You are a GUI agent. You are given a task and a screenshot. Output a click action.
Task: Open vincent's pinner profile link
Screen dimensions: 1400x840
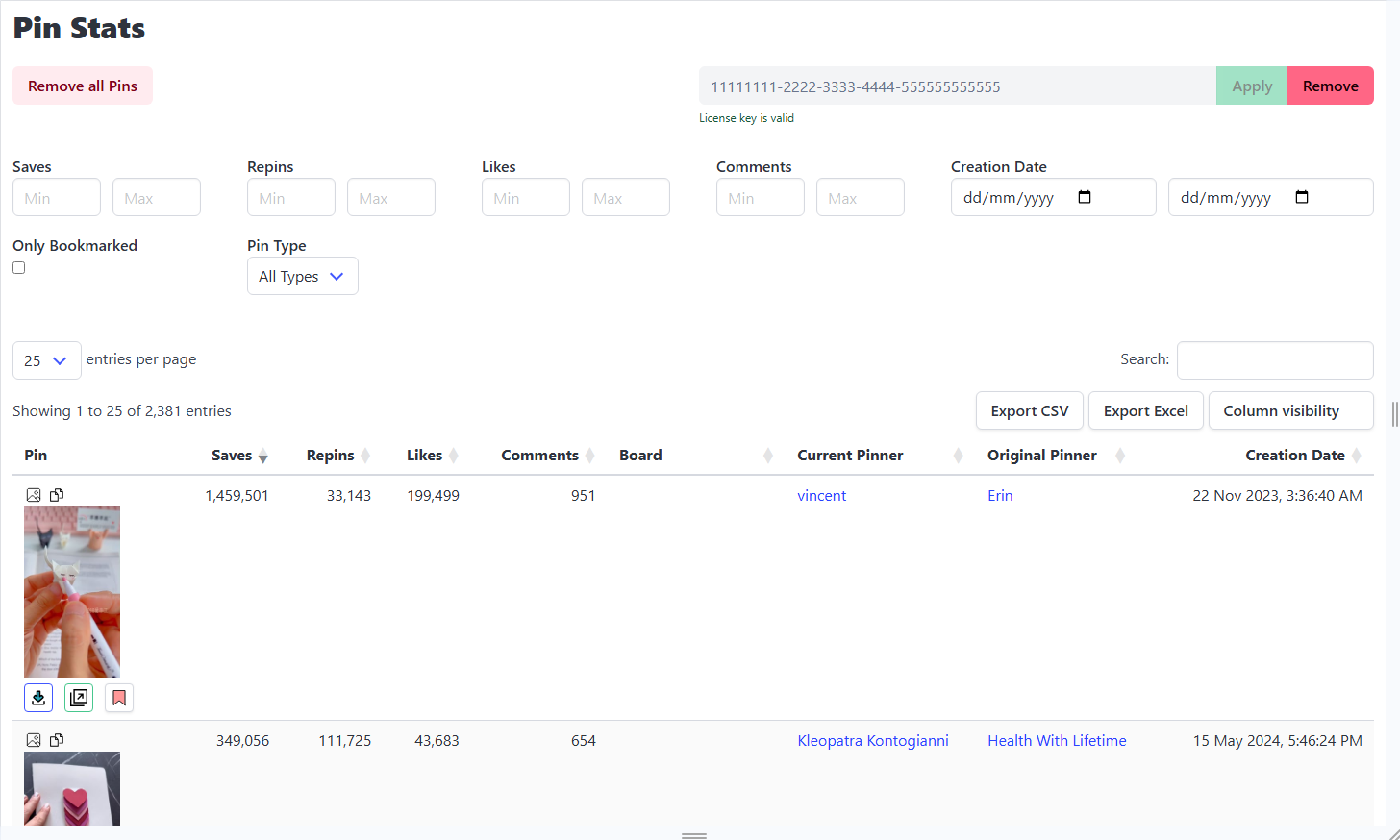822,496
